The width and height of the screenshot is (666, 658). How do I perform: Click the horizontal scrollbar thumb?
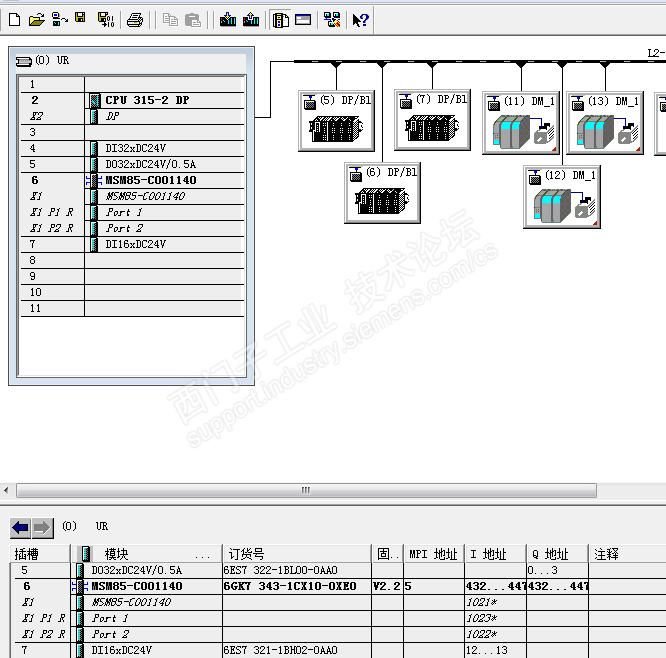306,491
